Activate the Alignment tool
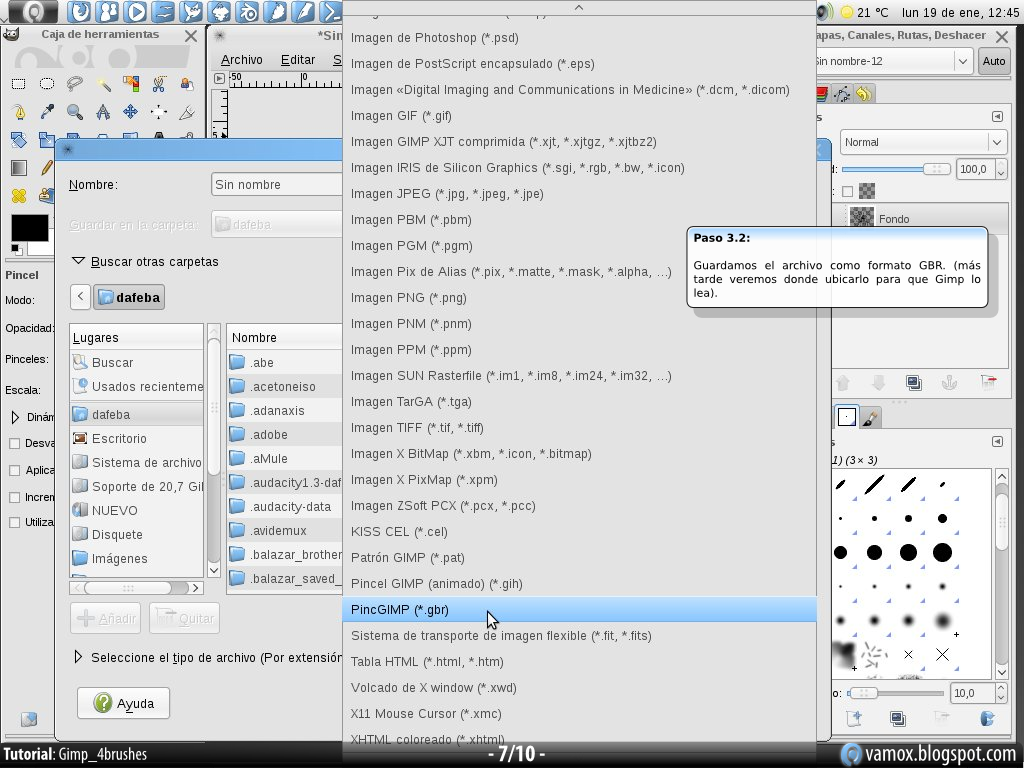 click(159, 112)
